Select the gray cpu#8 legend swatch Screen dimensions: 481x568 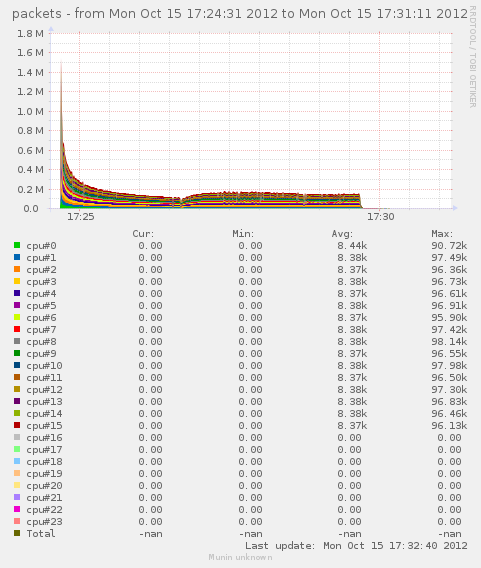tap(17, 341)
